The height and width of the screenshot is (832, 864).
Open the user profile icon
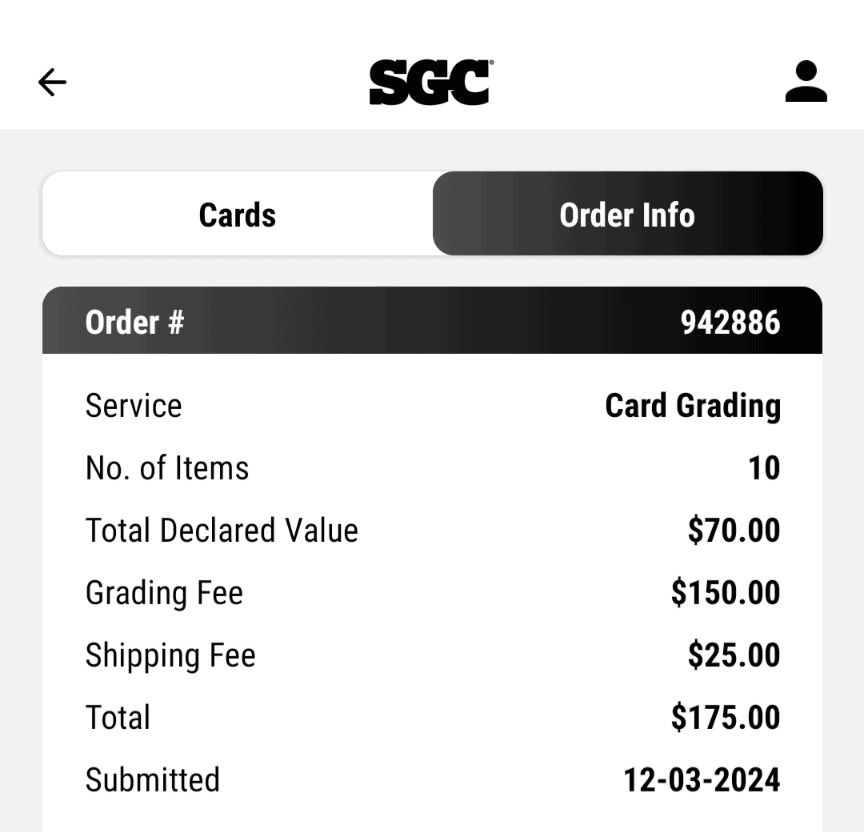(x=805, y=82)
